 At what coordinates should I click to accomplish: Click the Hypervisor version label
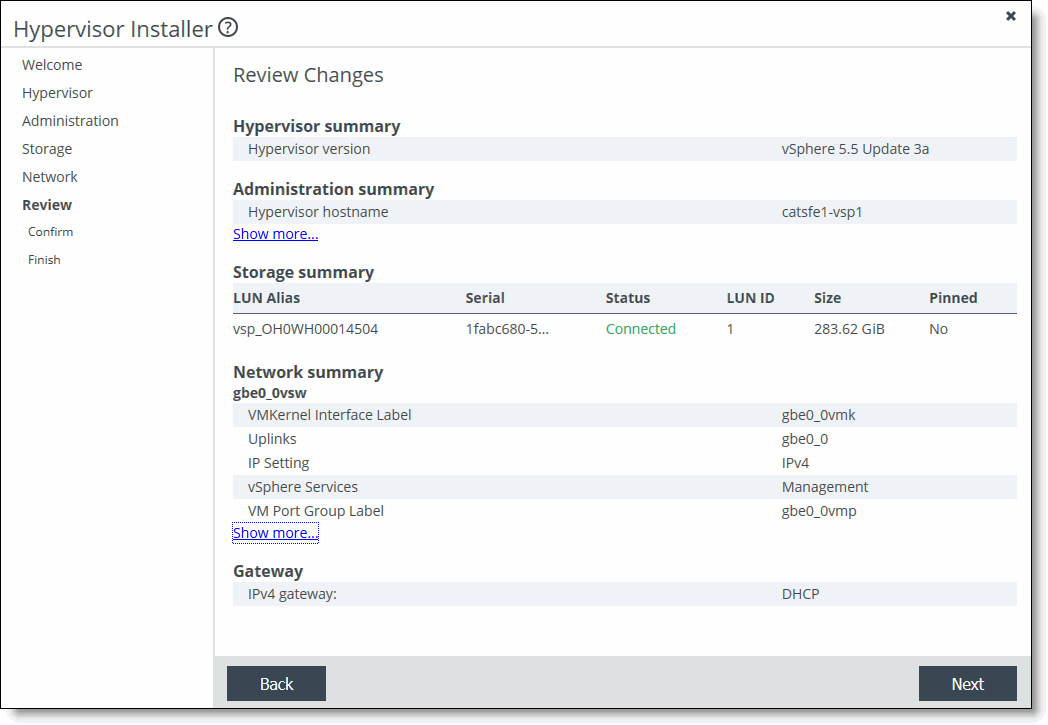309,149
